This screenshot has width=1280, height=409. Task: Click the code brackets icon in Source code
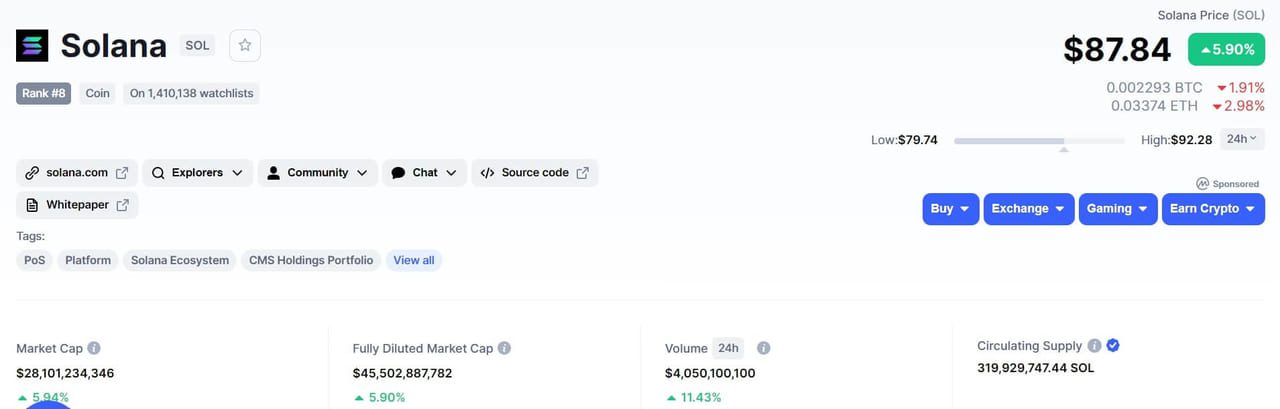click(487, 173)
